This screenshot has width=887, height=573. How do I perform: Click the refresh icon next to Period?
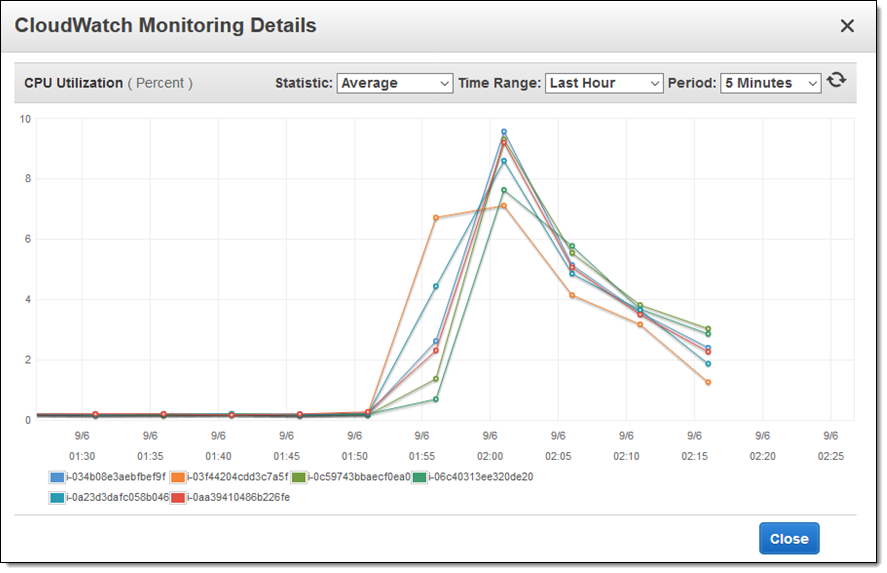point(836,81)
